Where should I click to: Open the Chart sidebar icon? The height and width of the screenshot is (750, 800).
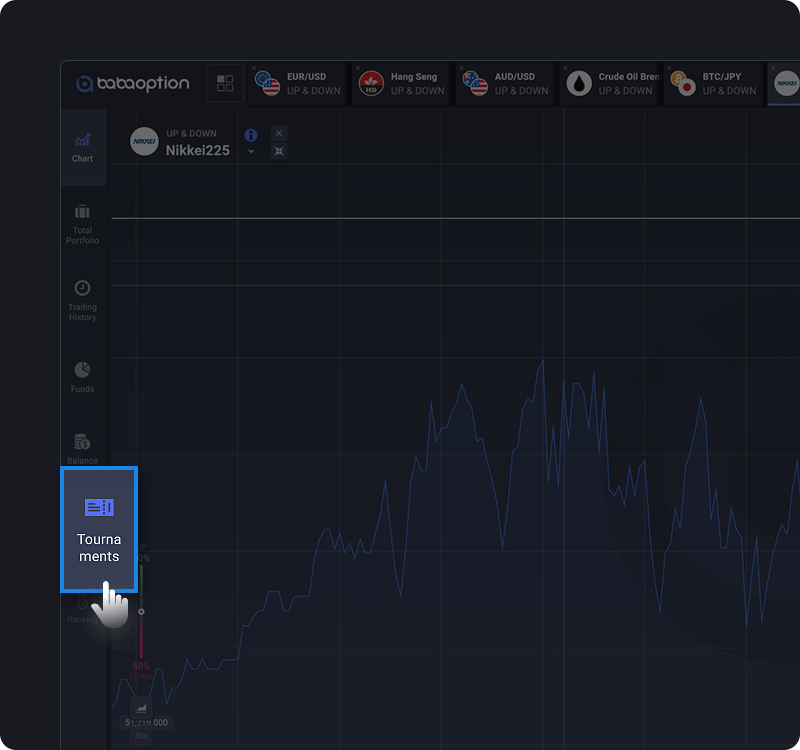[x=82, y=140]
